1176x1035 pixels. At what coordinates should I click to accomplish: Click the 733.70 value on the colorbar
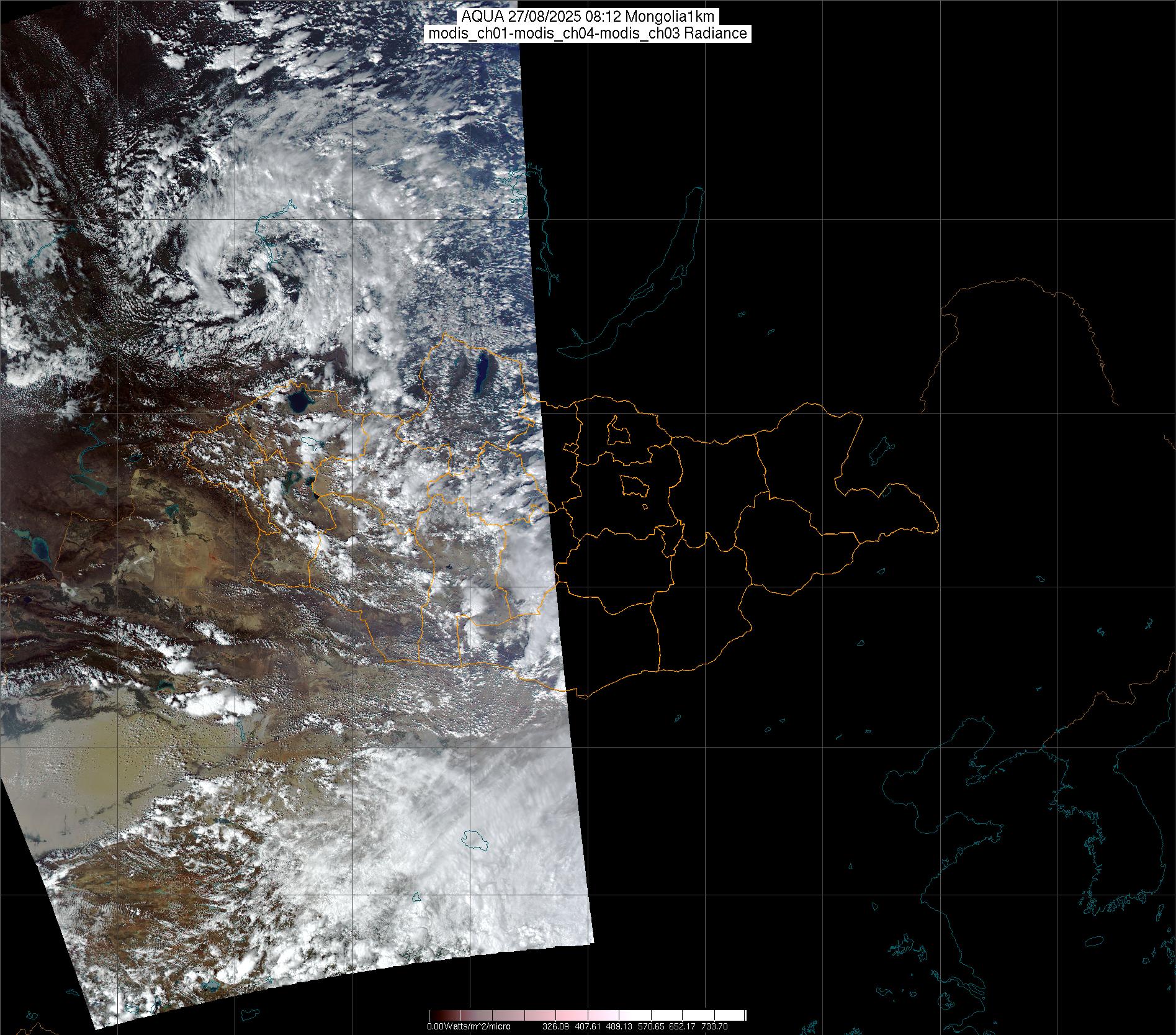click(x=714, y=1026)
